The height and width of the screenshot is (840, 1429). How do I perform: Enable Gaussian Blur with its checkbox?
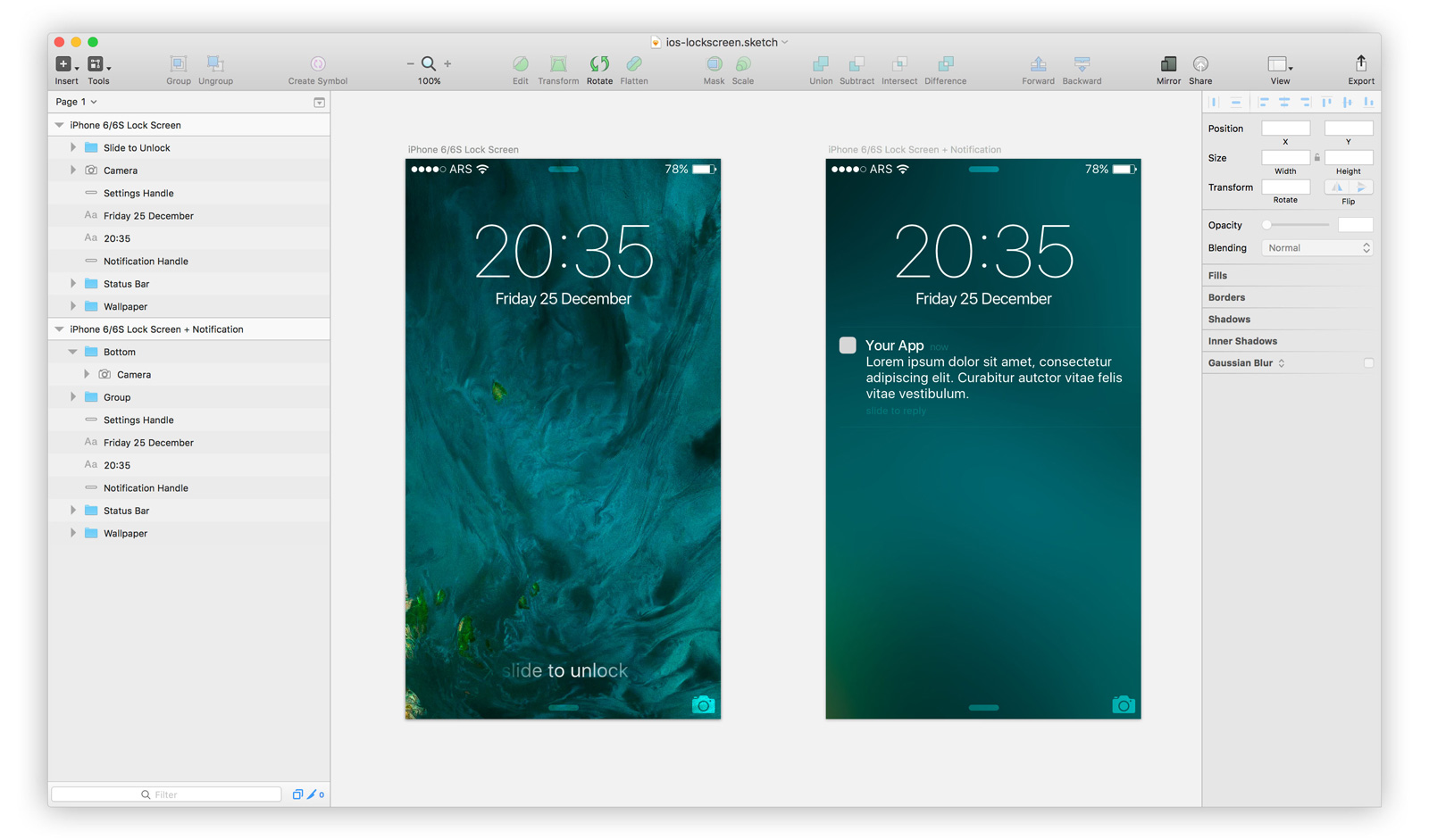coord(1367,362)
